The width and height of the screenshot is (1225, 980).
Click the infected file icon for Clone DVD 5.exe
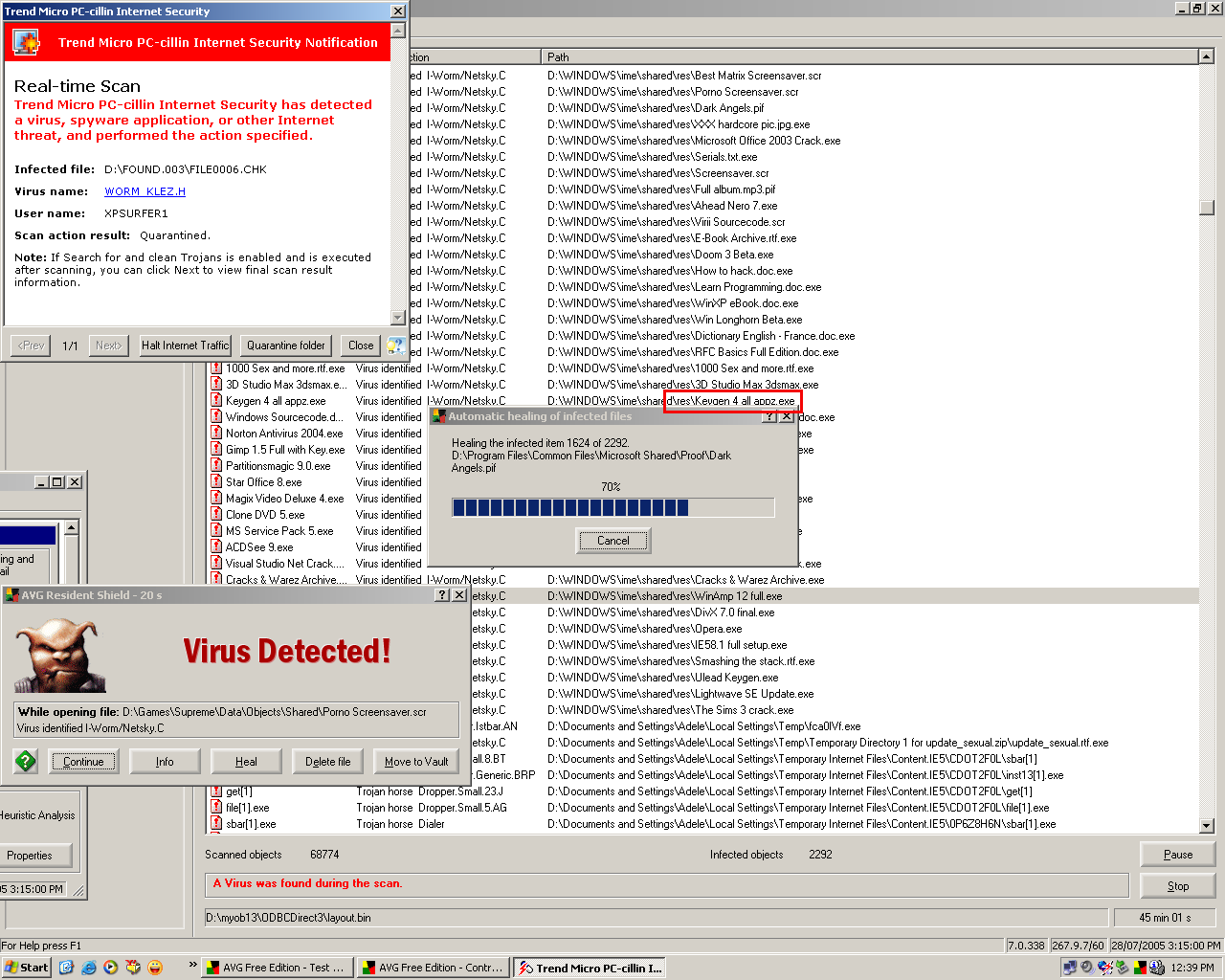[216, 515]
